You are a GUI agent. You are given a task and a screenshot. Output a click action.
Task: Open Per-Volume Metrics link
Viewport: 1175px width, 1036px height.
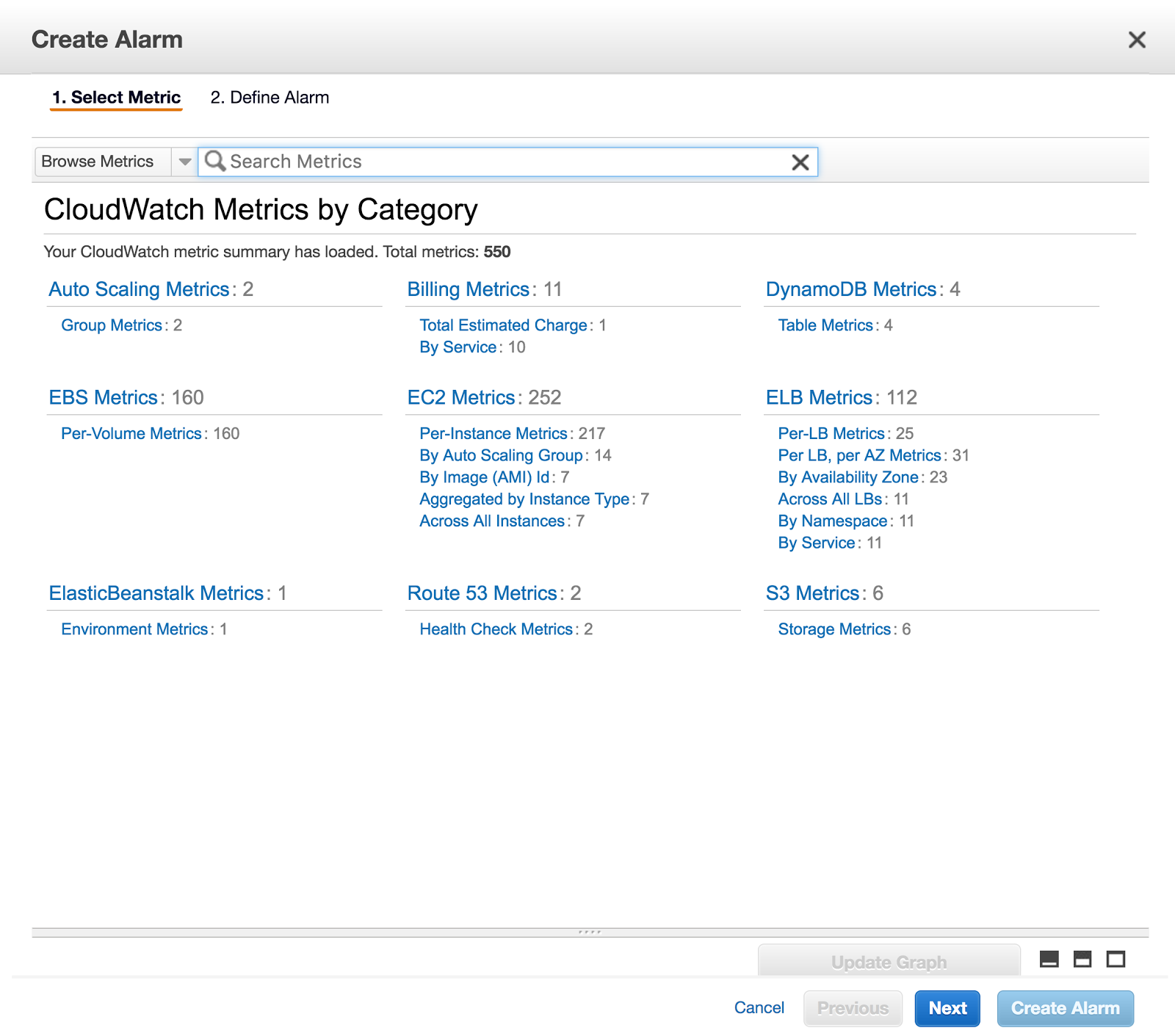click(x=131, y=433)
